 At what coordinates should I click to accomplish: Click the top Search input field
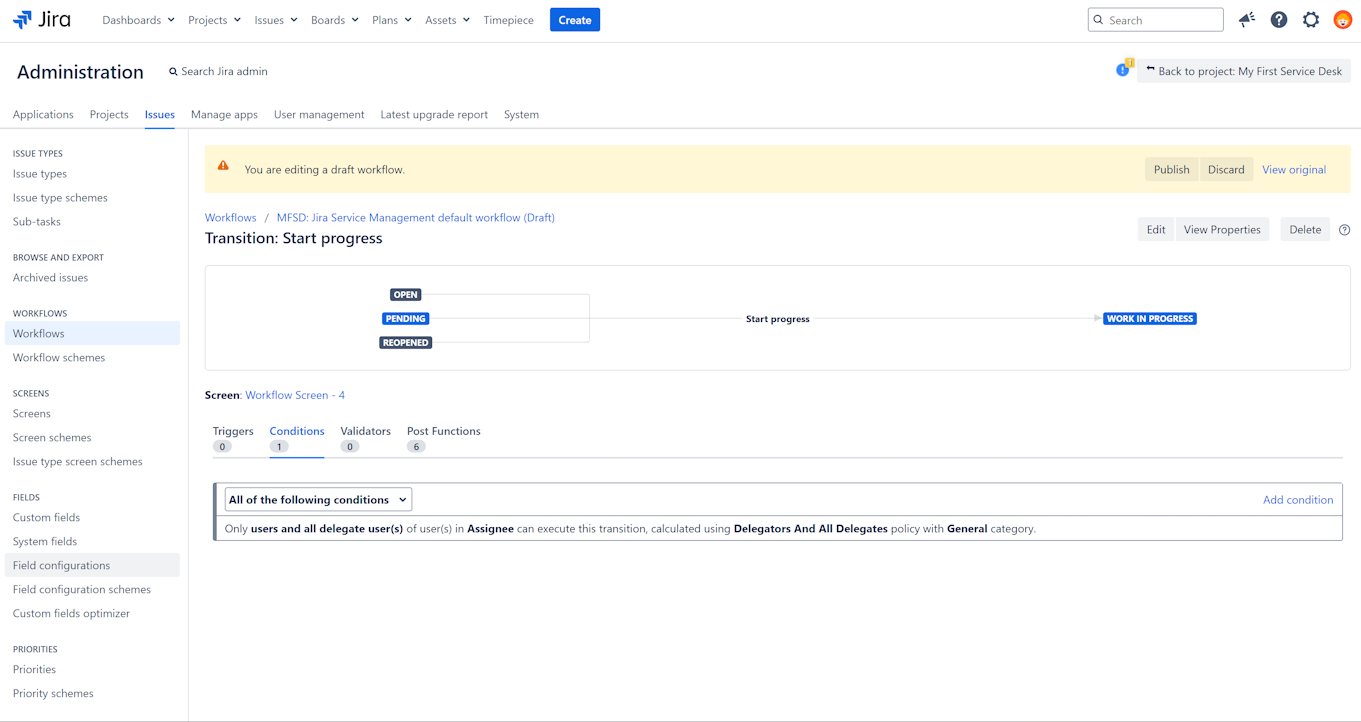[1162, 20]
